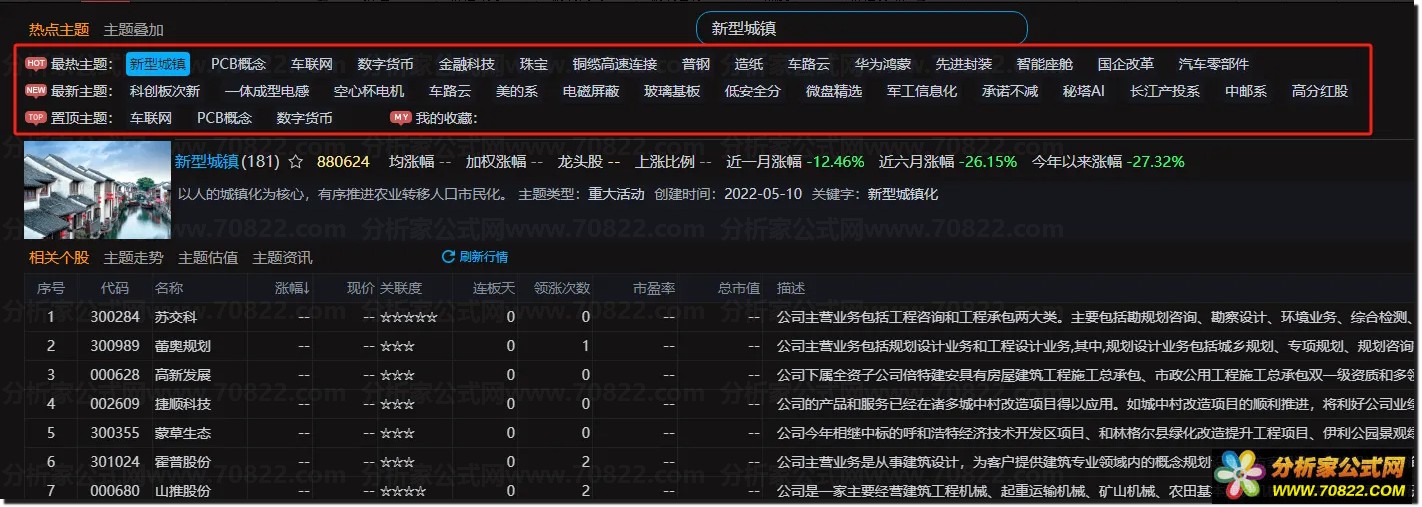
Task: Click the refresh icon next to 刷新行情
Action: 449,257
